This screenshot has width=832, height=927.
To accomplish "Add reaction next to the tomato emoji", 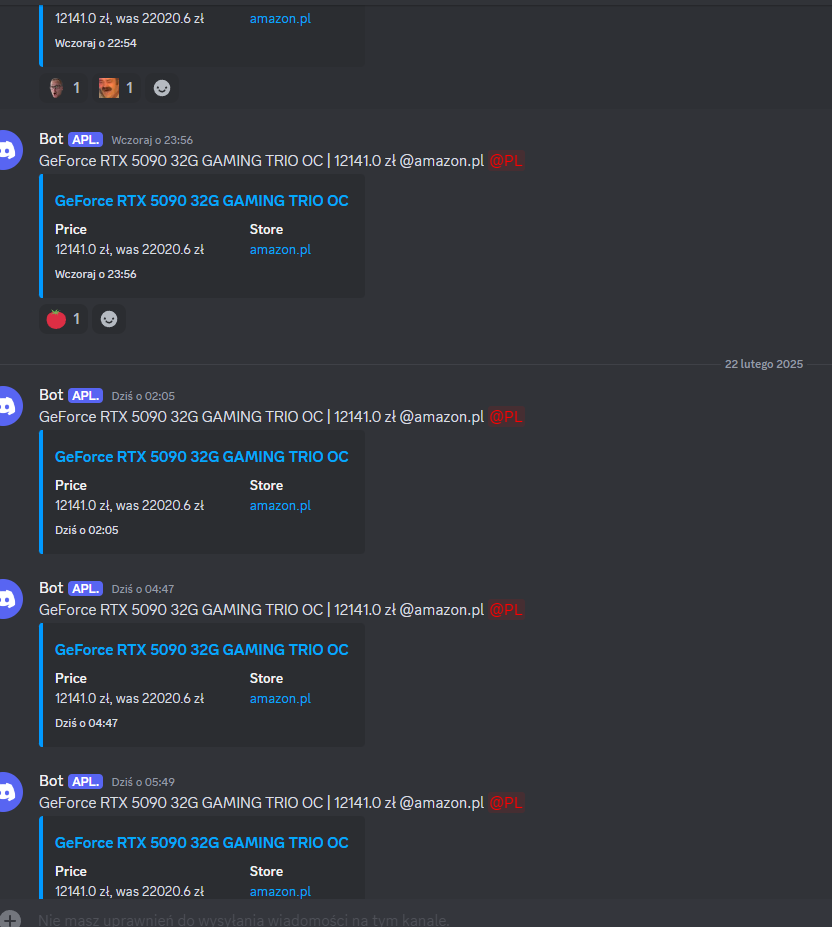I will click(x=109, y=319).
